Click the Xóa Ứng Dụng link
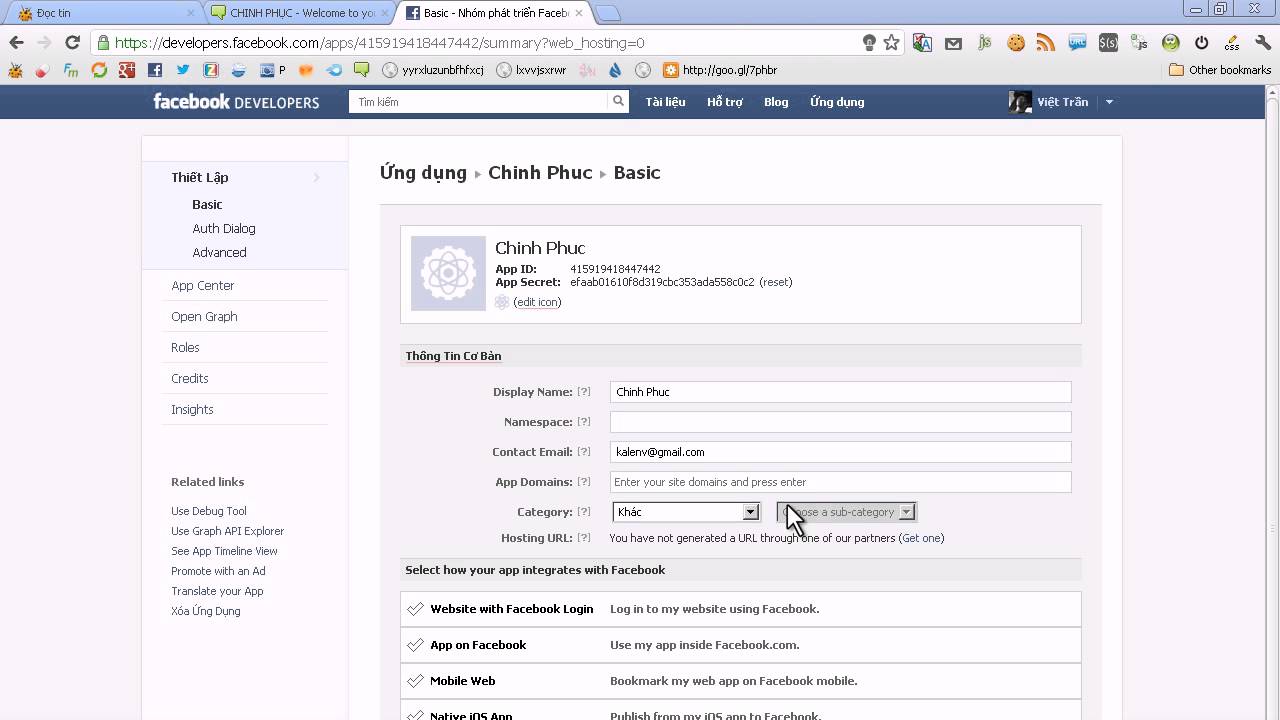1280x720 pixels. click(x=206, y=611)
